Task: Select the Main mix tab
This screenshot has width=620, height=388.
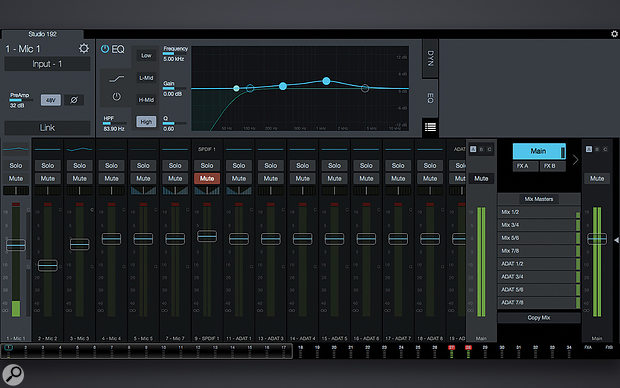Action: pyautogui.click(x=539, y=151)
